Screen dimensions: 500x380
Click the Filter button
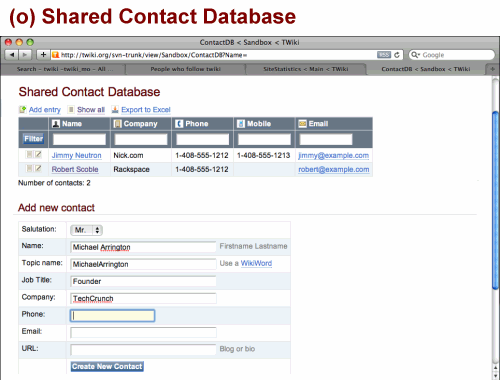pos(34,139)
